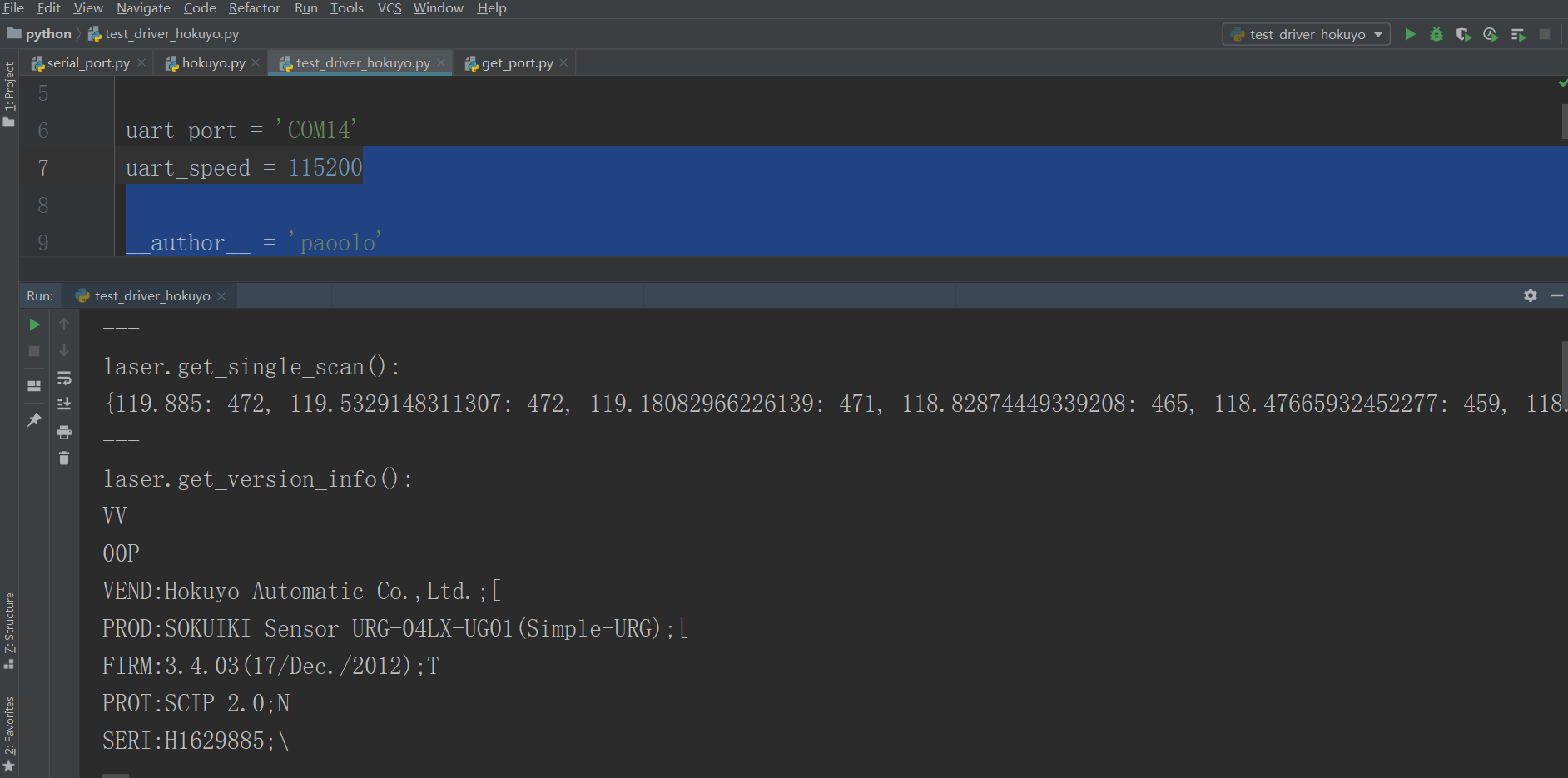Click the FIRM:3.4.03 output line
1568x778 pixels.
270,667
